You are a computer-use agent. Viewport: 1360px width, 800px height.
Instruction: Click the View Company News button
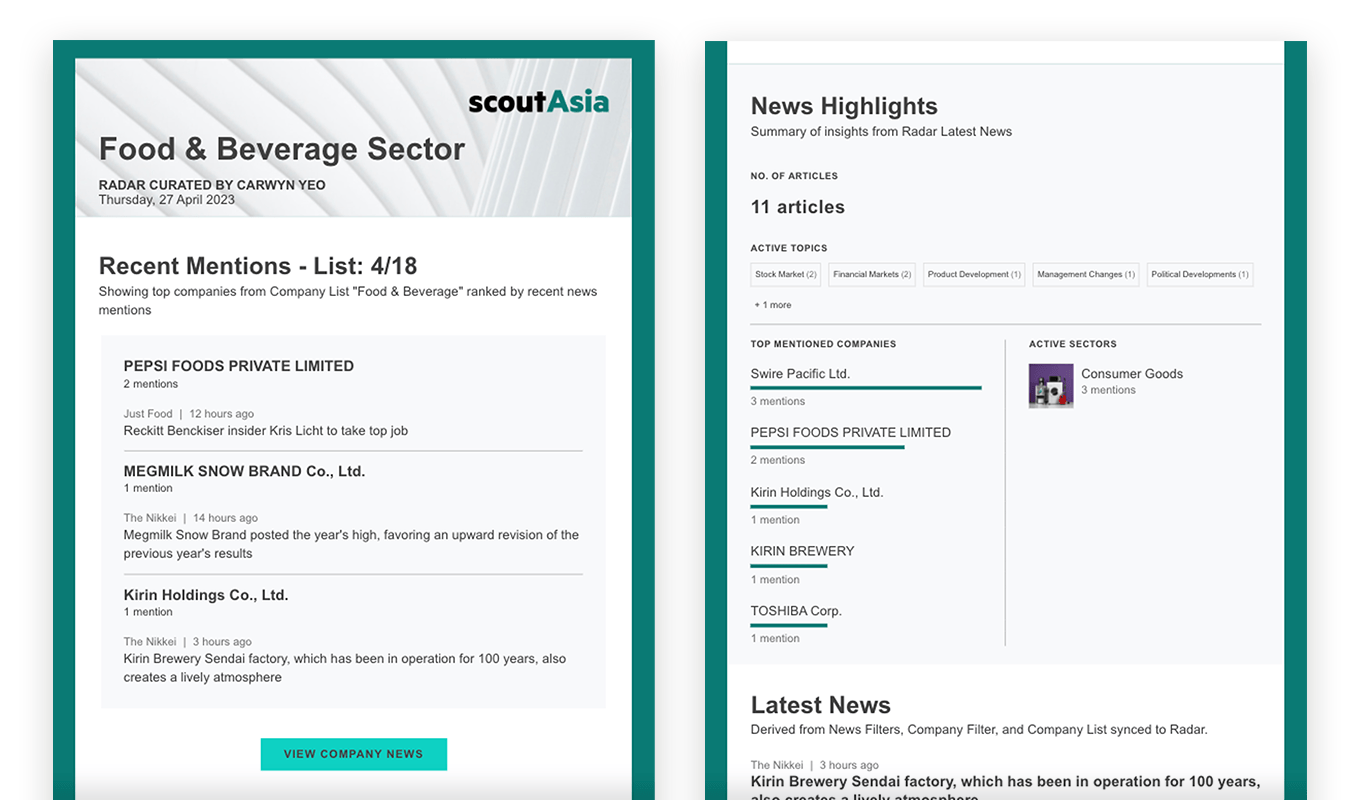354,754
